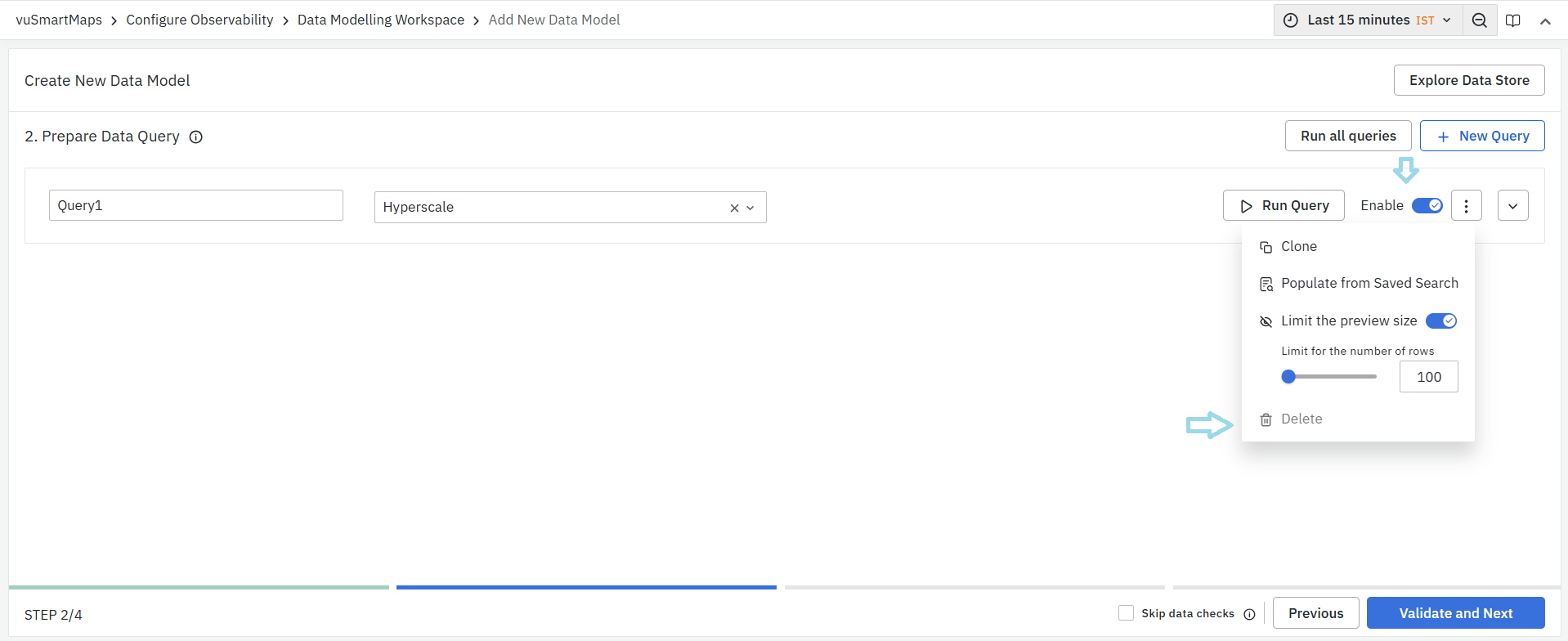
Task: Clear the Hyperscale selection with X
Action: [734, 208]
